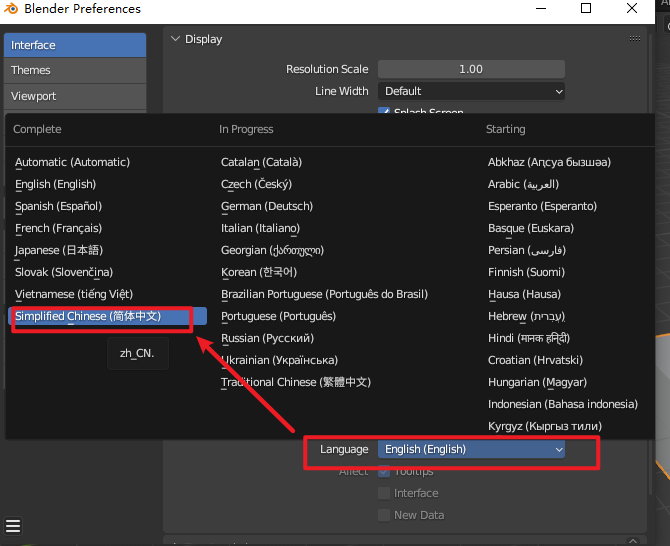Click the Display panel drag grip dots
Screen dimensions: 670x546
635,39
